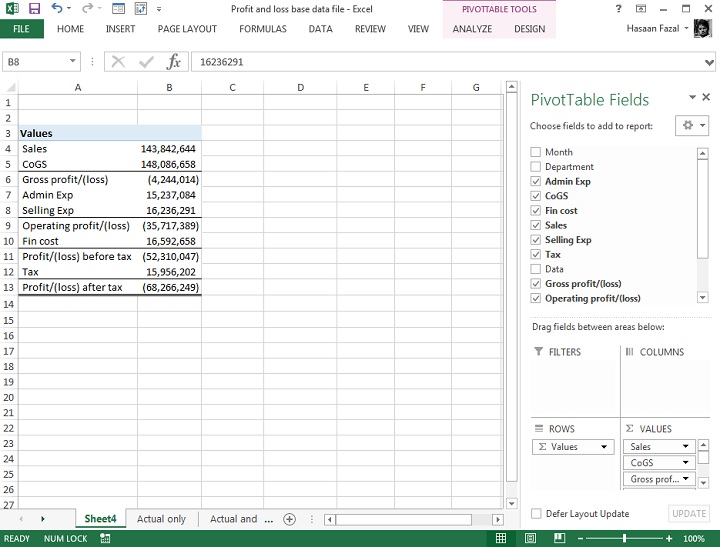Screen dimensions: 720x547
Task: Open the Gross prof... value field dropdown
Action: (x=686, y=479)
